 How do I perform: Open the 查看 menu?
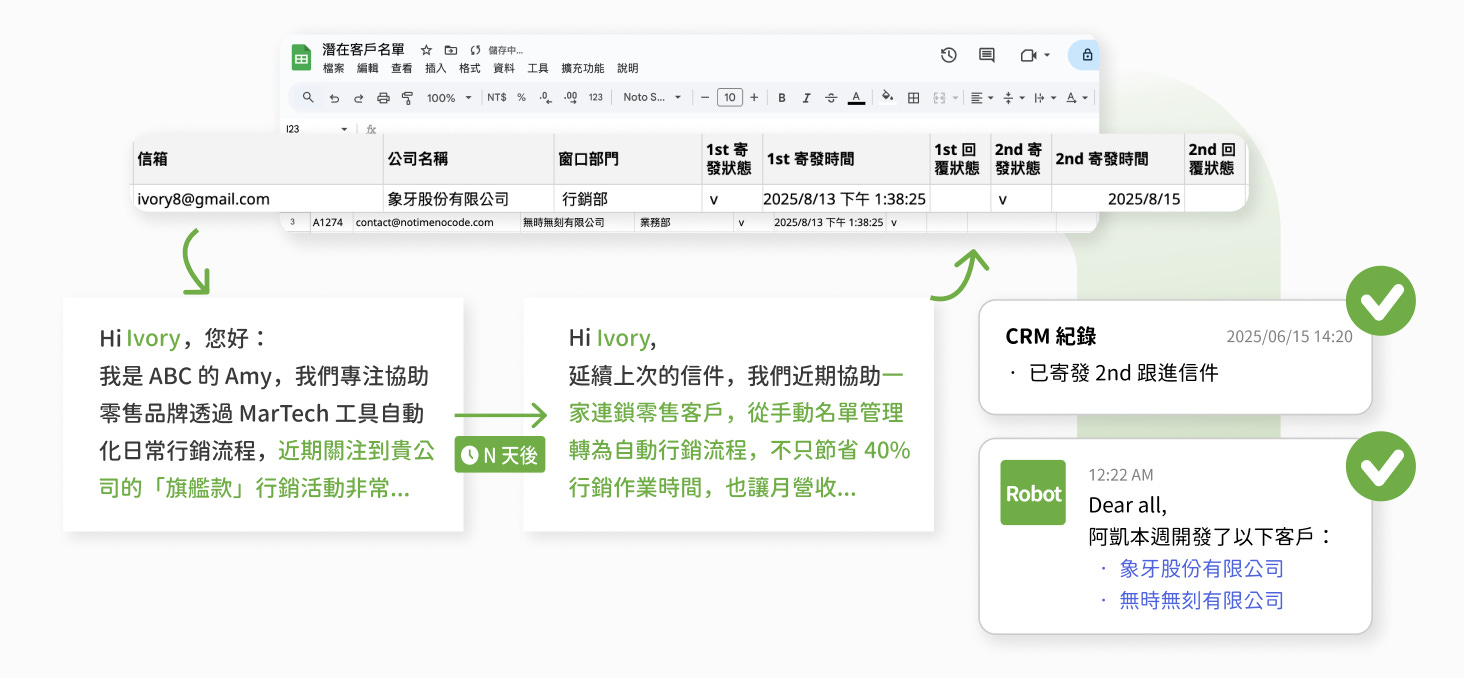[402, 69]
